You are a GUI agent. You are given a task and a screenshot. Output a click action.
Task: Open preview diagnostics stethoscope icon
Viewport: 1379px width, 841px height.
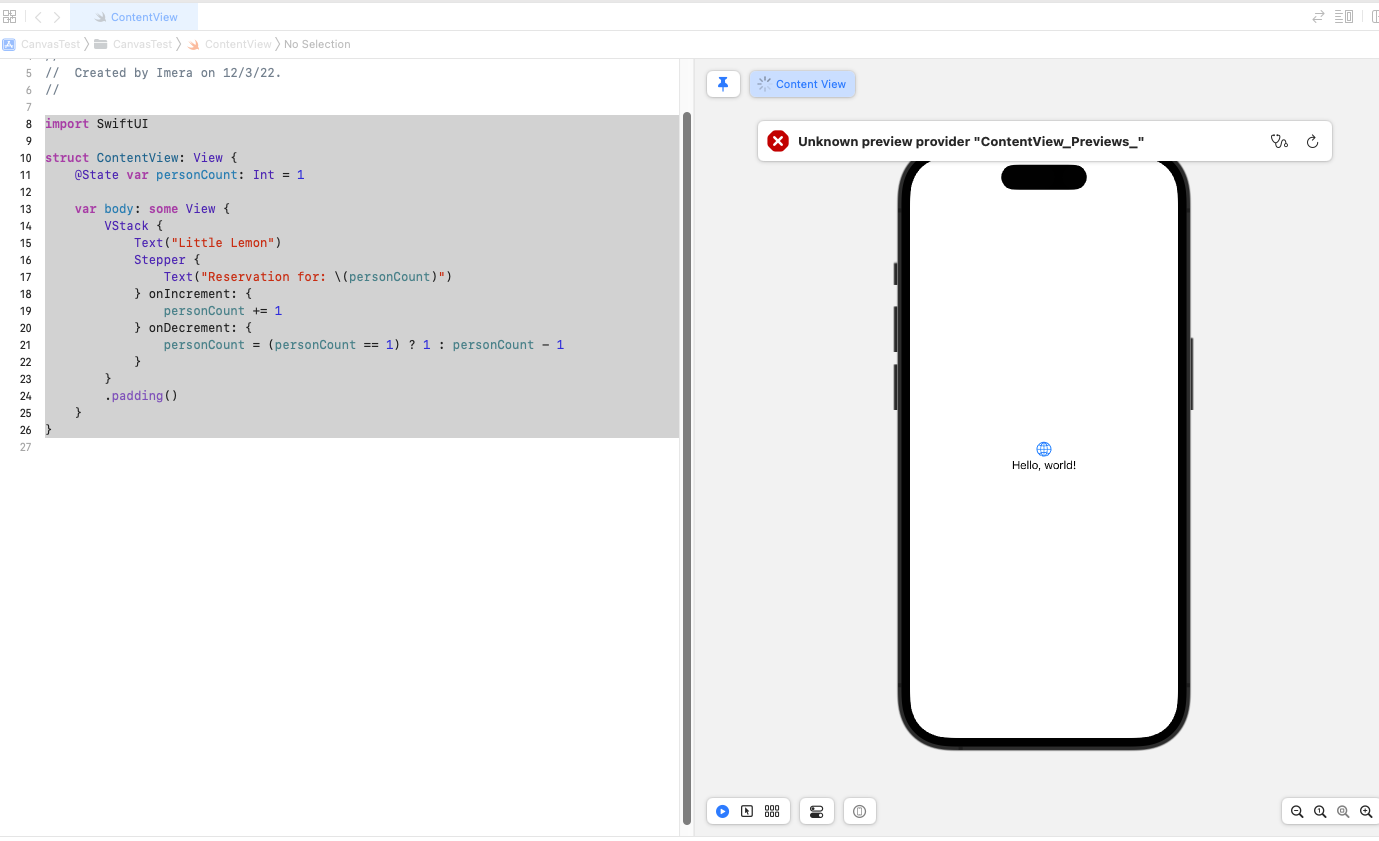(1279, 141)
